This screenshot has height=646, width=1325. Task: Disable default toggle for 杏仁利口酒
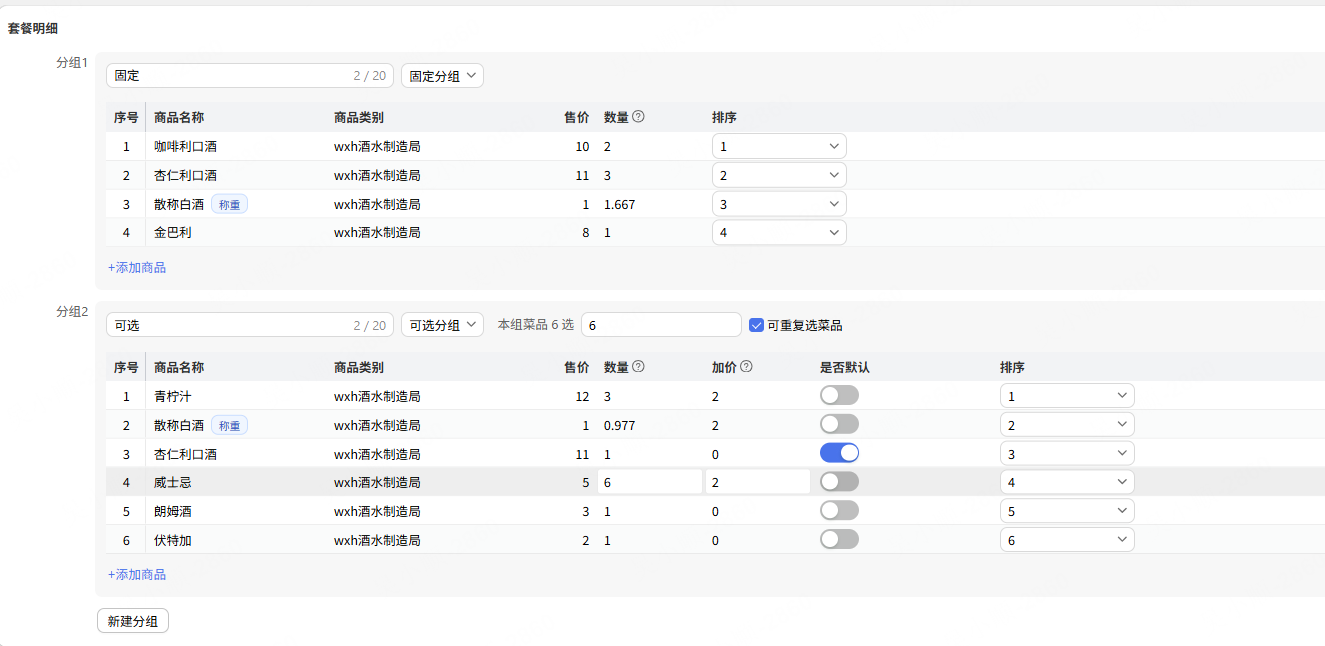point(839,453)
